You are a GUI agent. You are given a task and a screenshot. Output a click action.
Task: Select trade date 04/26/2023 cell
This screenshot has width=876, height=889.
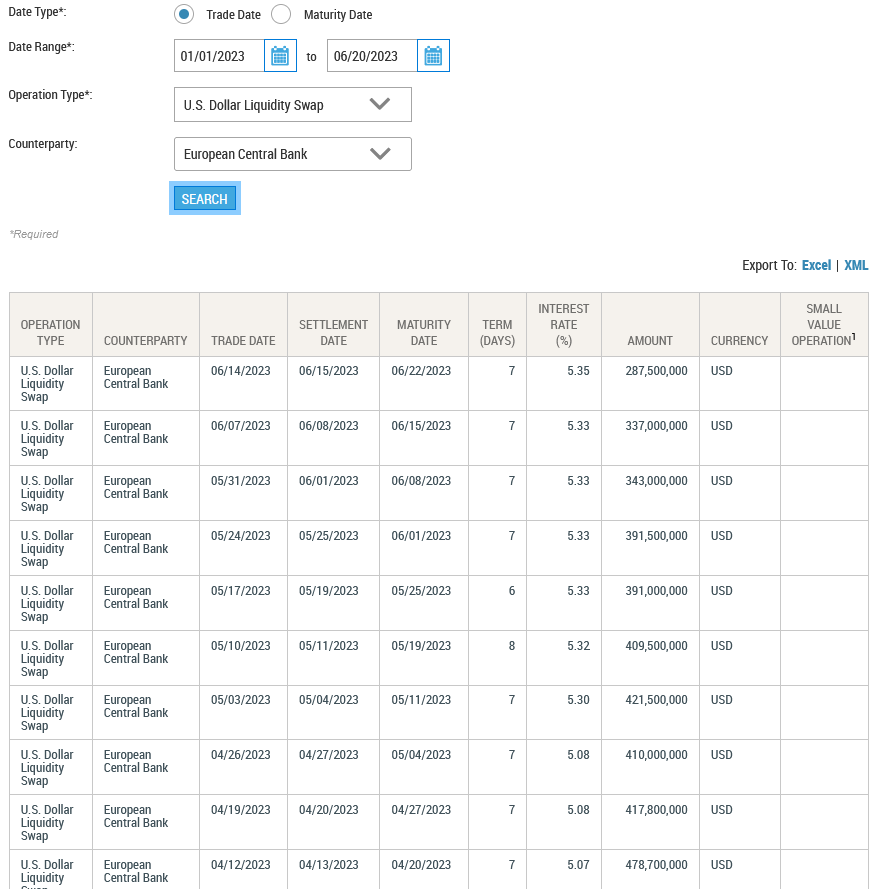[243, 767]
